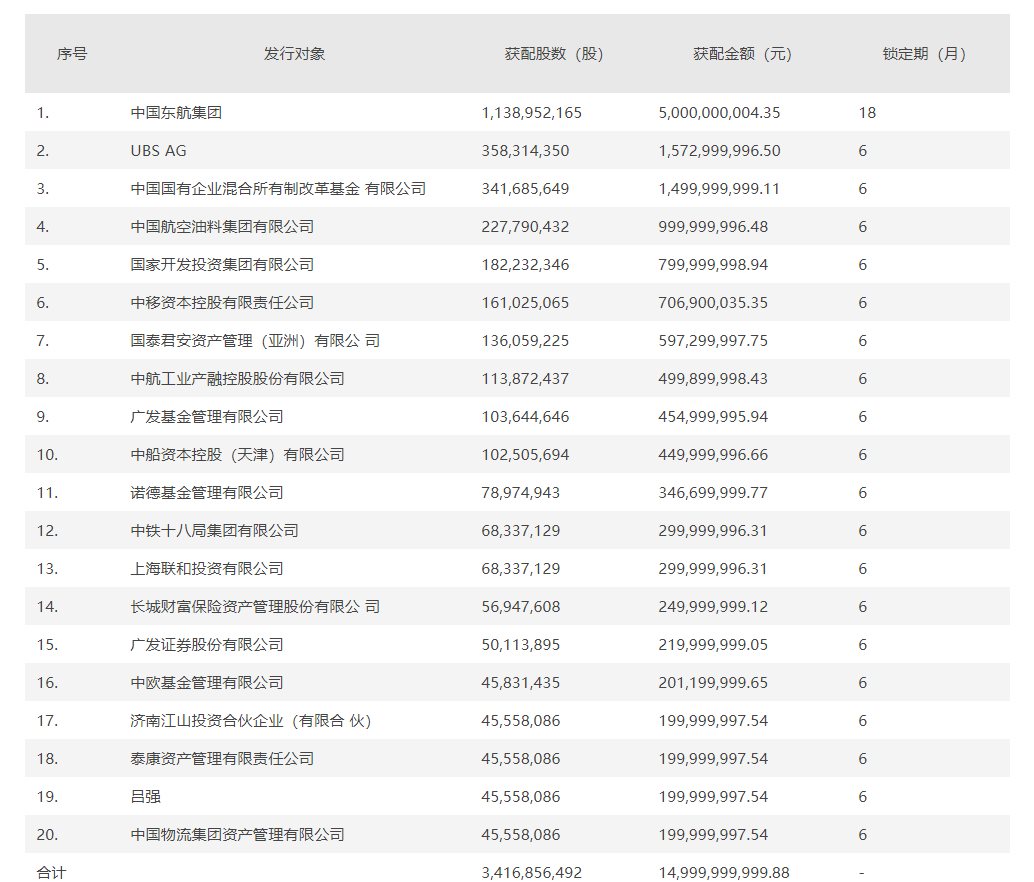Select 中船资本控股（天津）有限公司 cell
The image size is (1034, 882).
click(x=237, y=455)
